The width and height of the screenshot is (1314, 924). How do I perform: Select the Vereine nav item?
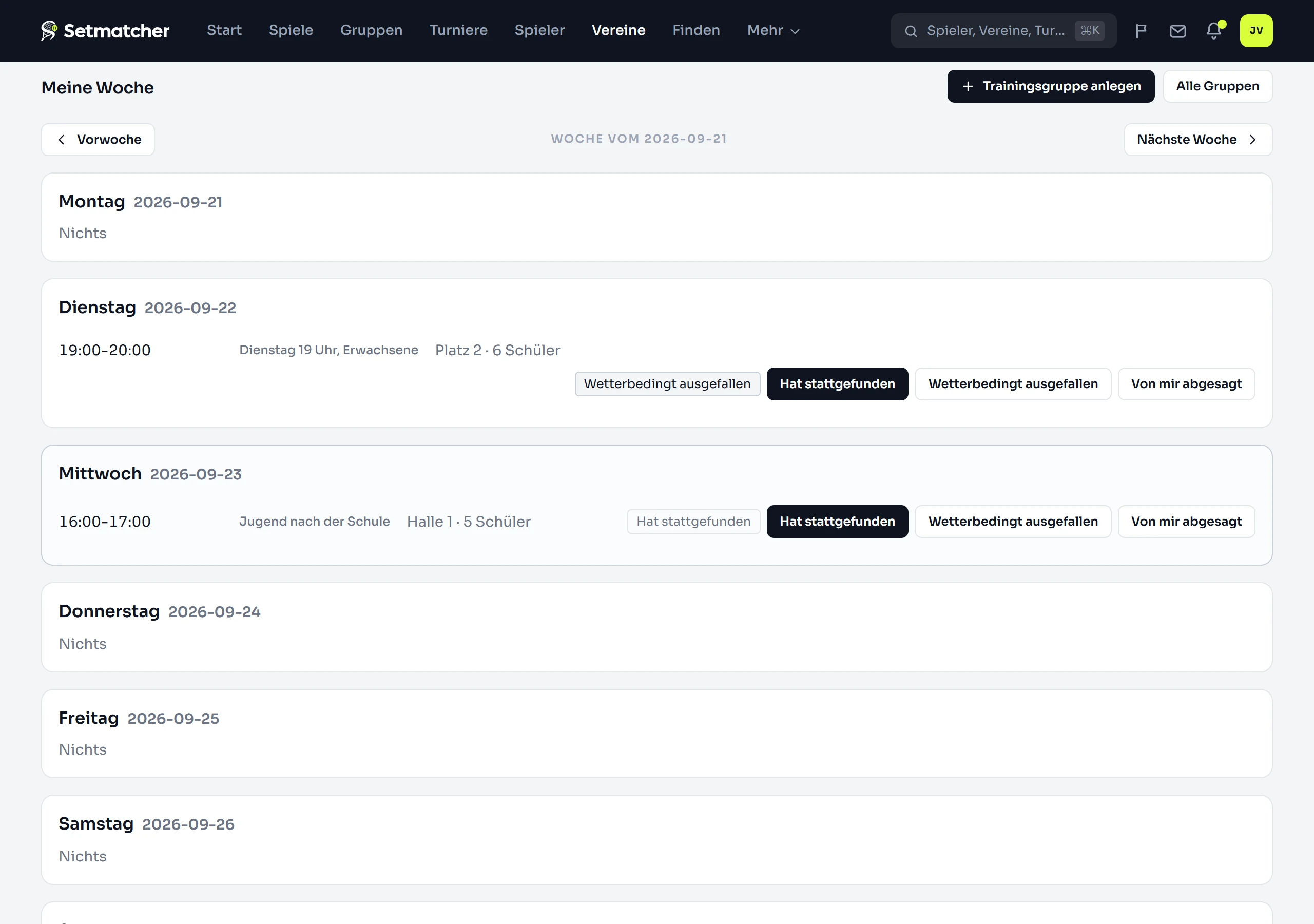(x=618, y=30)
